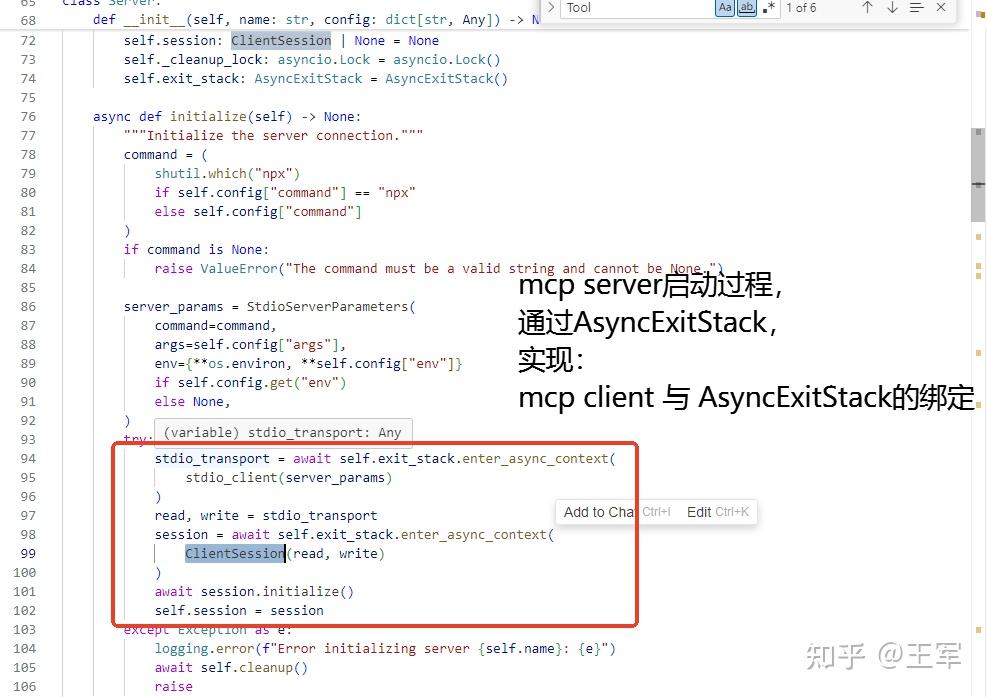Screen dimensions: 987x697
Task: Jump to the next search match
Action: pyautogui.click(x=892, y=8)
